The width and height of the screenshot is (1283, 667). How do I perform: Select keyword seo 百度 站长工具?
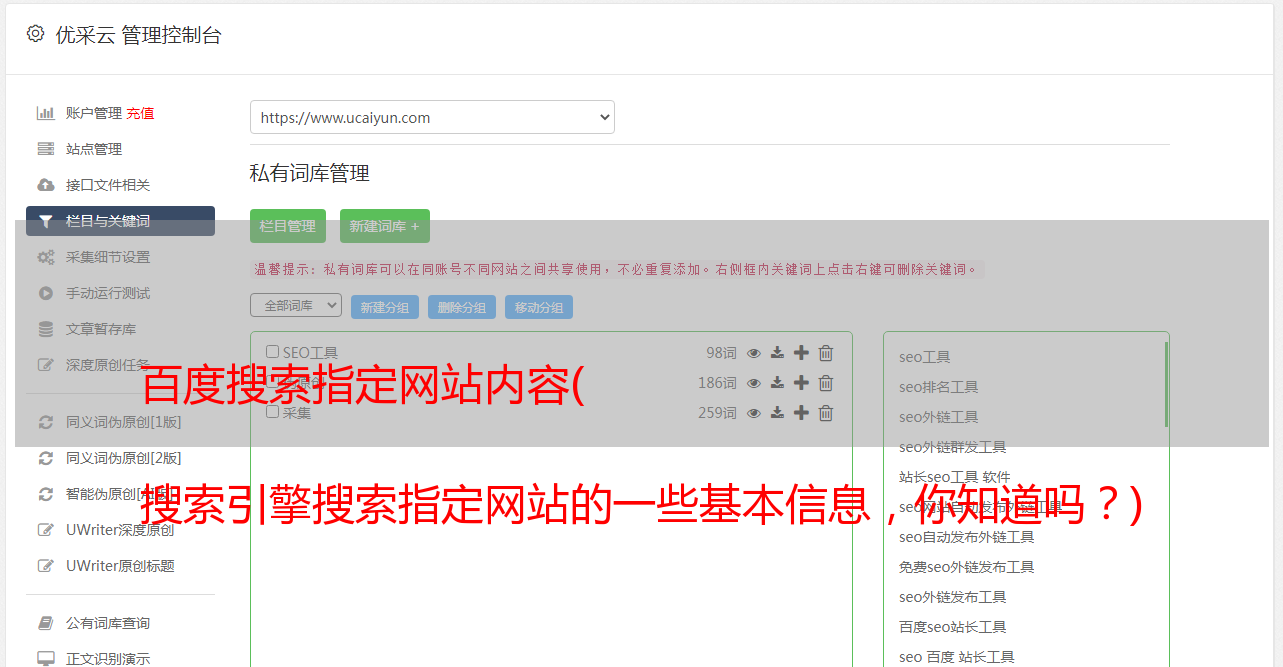[957, 657]
